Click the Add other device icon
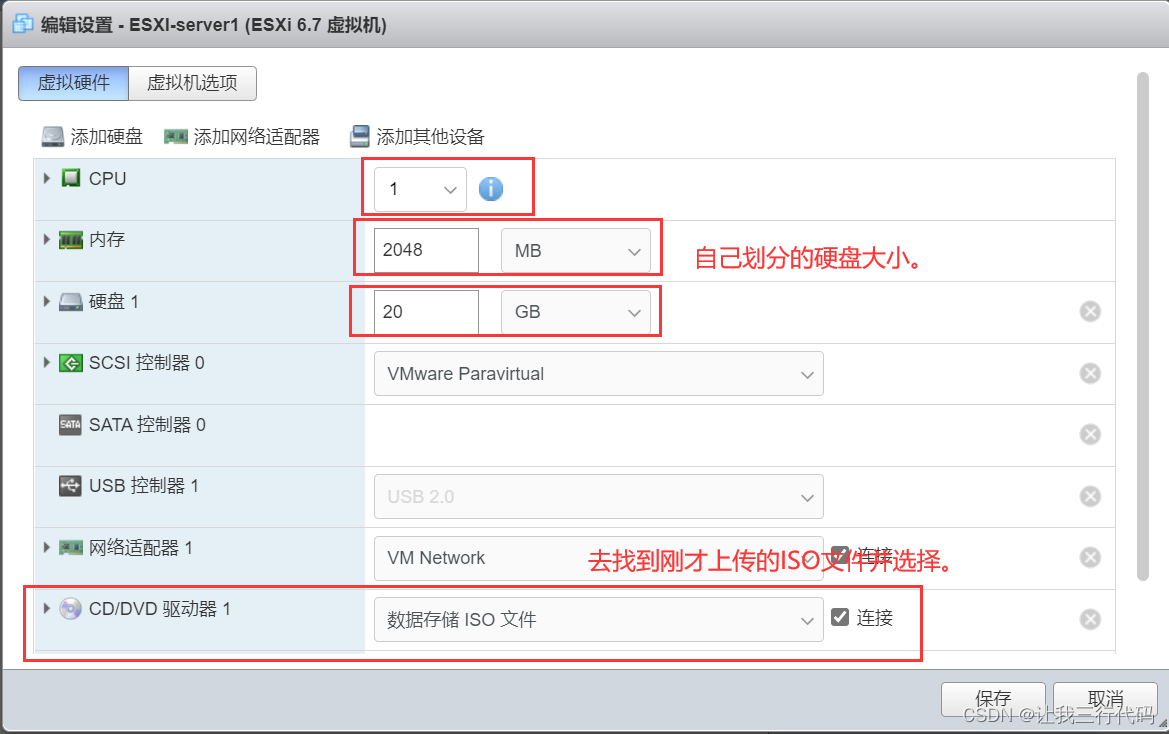Viewport: 1169px width, 734px height. click(360, 136)
